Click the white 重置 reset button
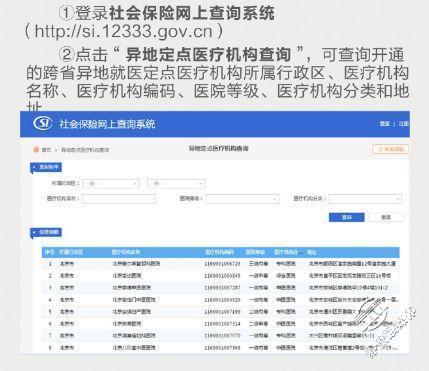The image size is (429, 371). tap(386, 217)
